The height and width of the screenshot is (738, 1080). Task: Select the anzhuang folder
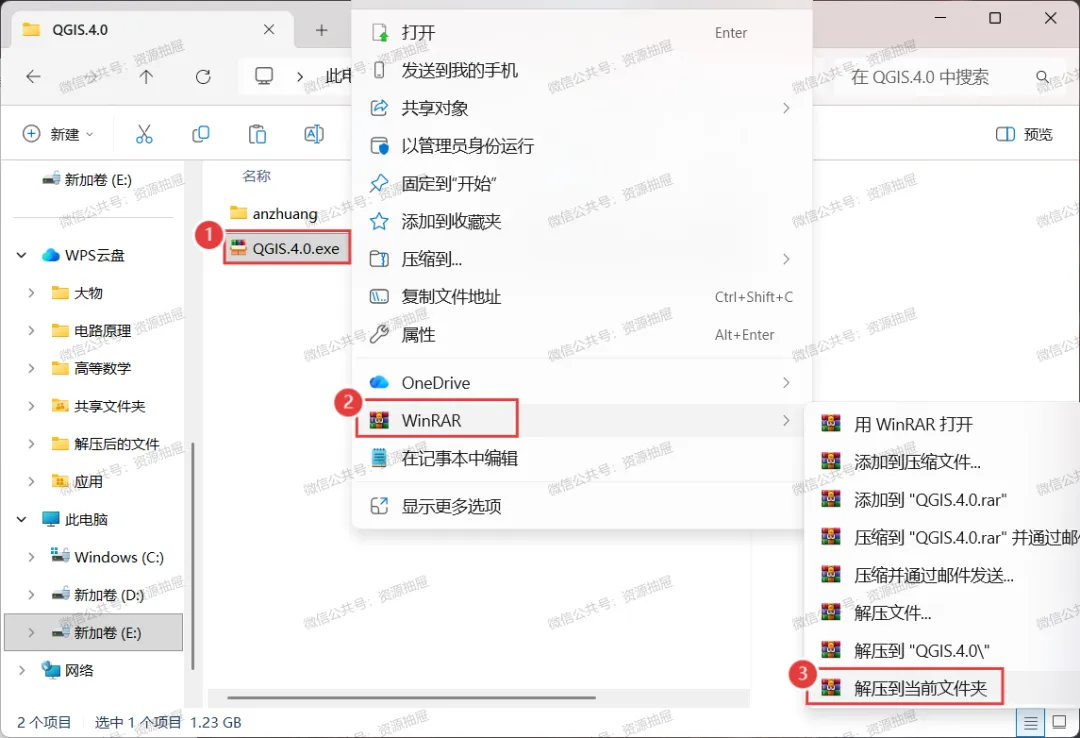pyautogui.click(x=276, y=214)
